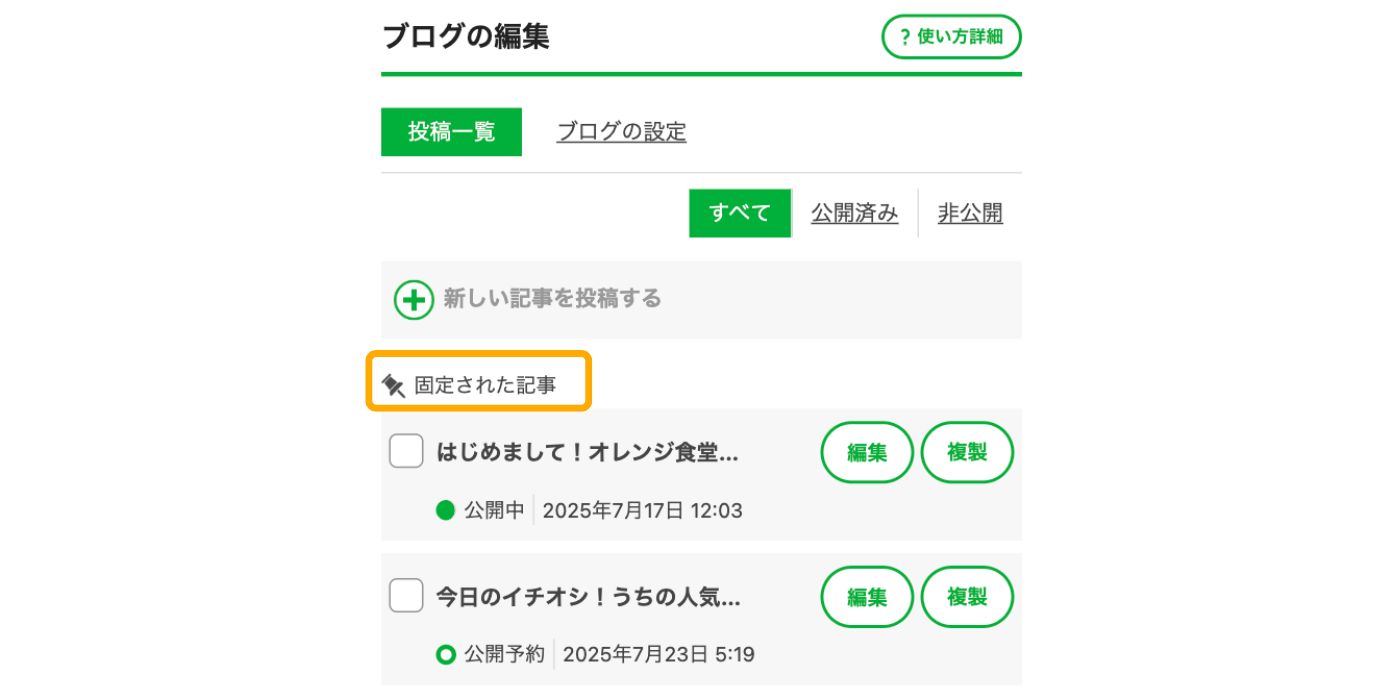This screenshot has width=1400, height=700.
Task: Open the 今日のイチオシ！うちの人気 post title
Action: pyautogui.click(x=588, y=597)
